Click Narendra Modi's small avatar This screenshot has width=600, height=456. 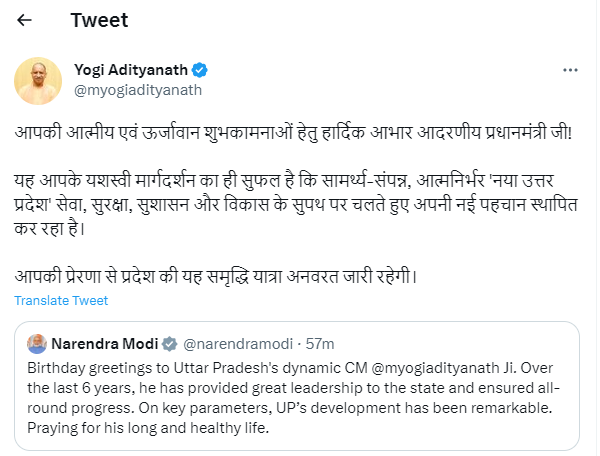point(38,343)
